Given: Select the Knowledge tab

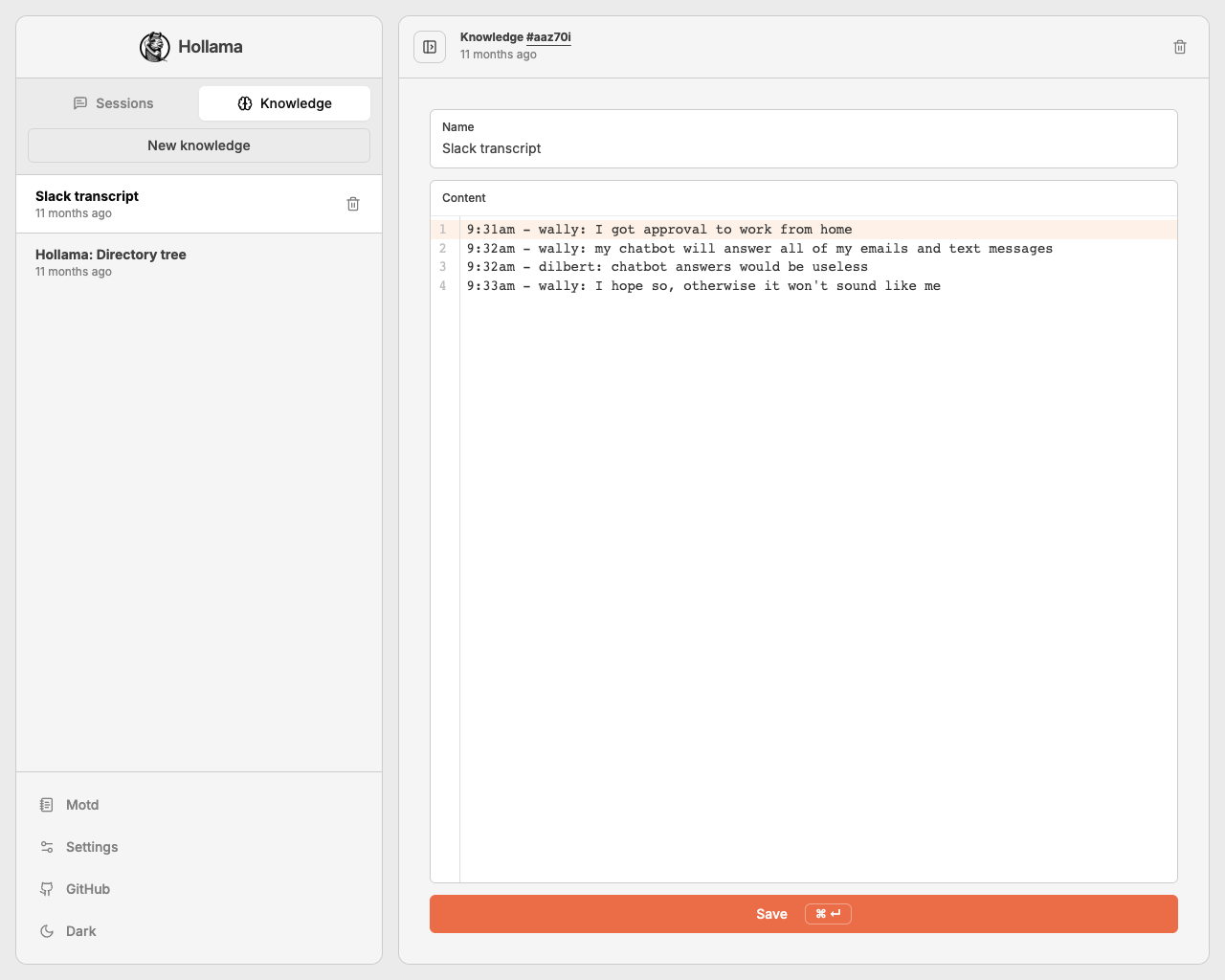Looking at the screenshot, I should (x=284, y=103).
